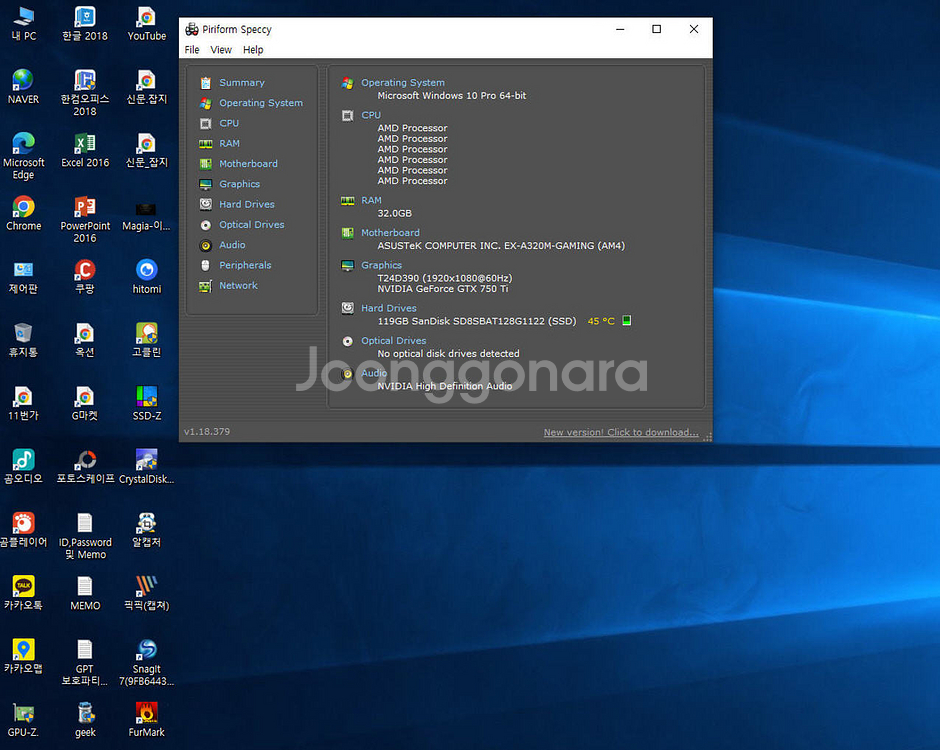This screenshot has width=940, height=750.
Task: Select the 한컴오피스 2018 desktop icon
Action: [85, 93]
